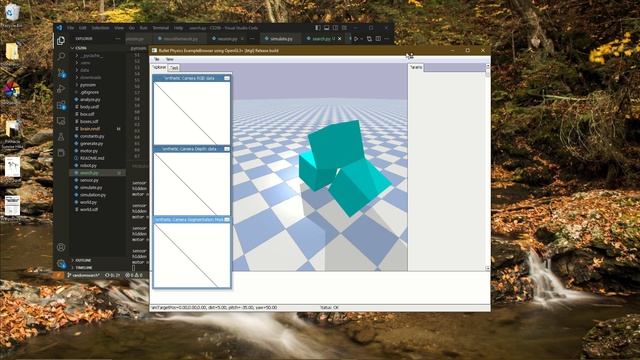Open the Pinwheel app desktop icon
This screenshot has height=360, width=640.
coord(12,89)
